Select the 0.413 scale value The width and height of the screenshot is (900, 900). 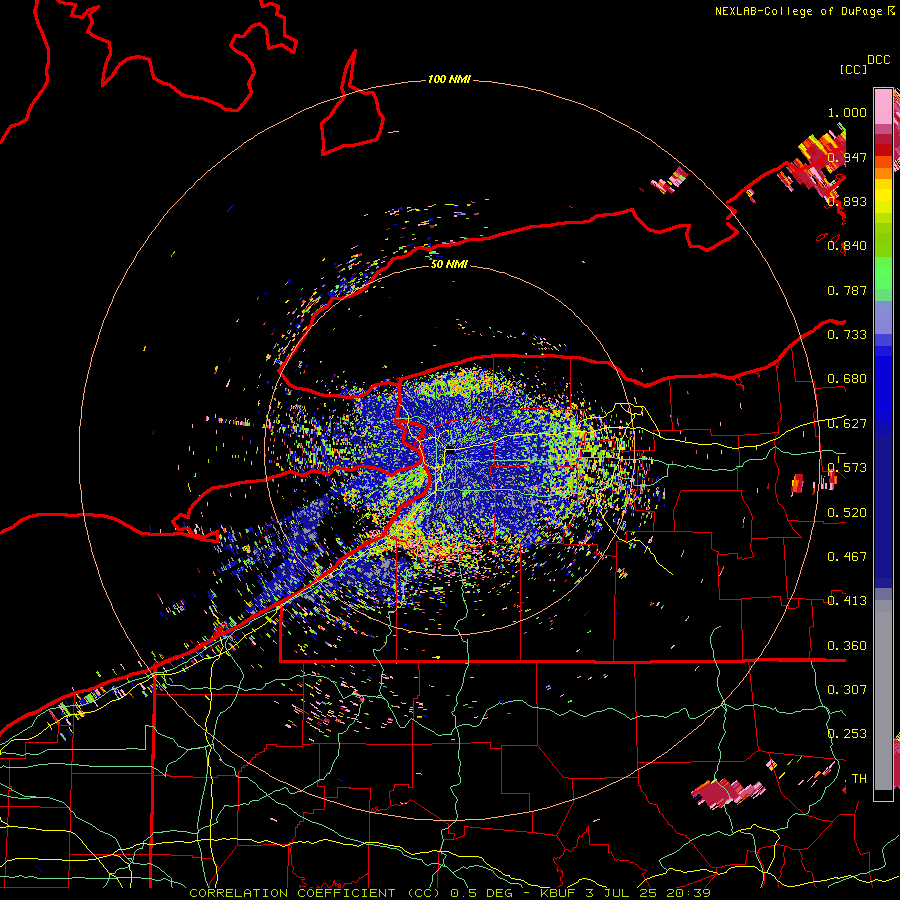tap(847, 601)
